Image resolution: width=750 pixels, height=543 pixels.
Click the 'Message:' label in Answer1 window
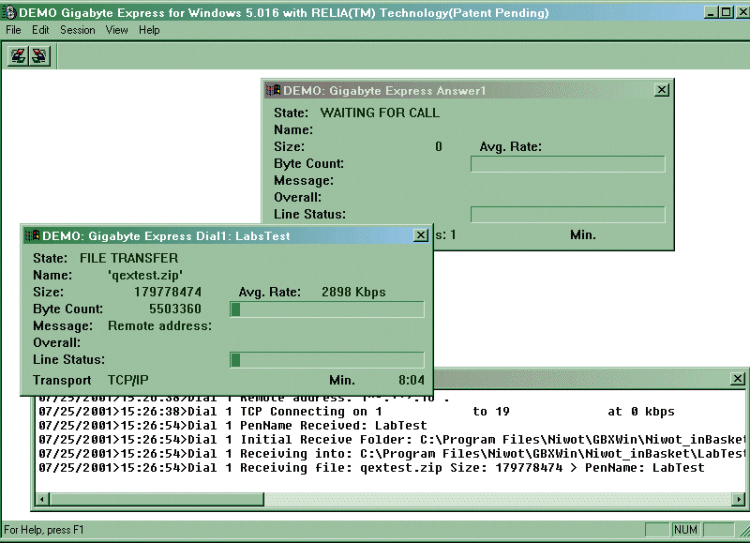coord(304,180)
